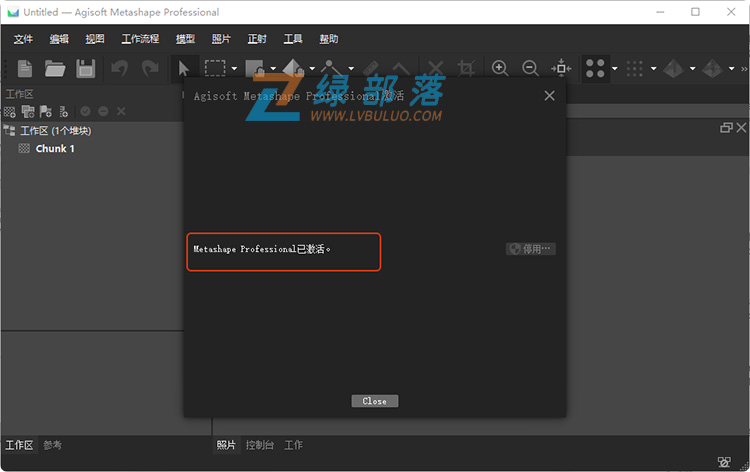Open the 模型 menu
Screen dimensions: 750x472
[185, 39]
